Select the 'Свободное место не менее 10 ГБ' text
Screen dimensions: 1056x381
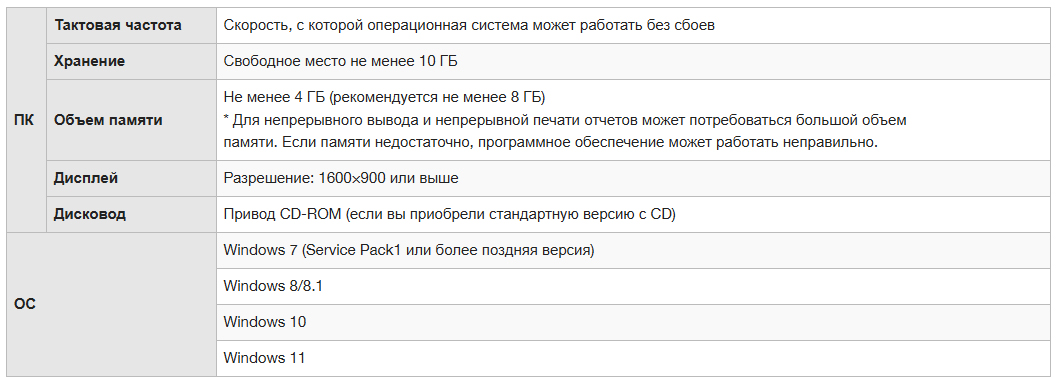click(340, 61)
